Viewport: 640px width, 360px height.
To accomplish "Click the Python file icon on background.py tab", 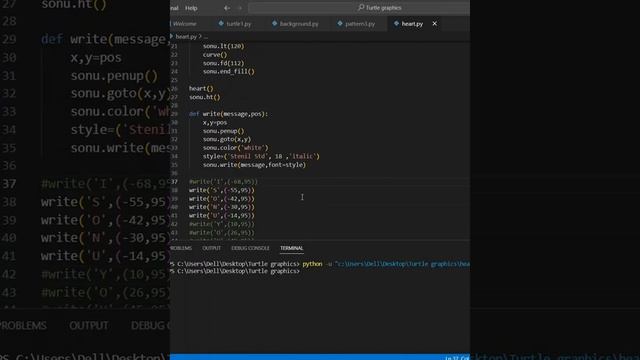I will click(274, 24).
